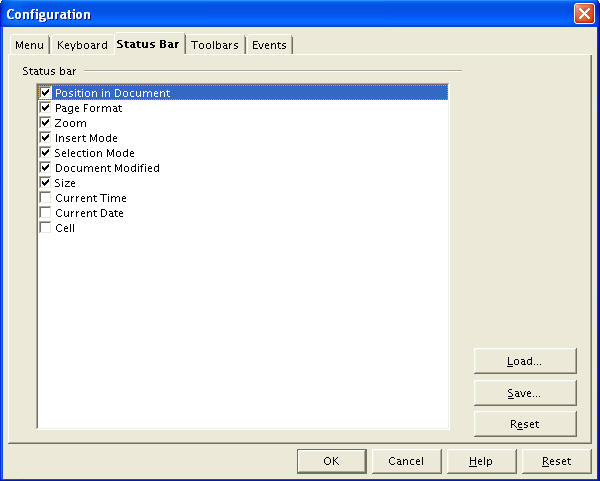Select the Current Date list entry text
This screenshot has height=481, width=600.
point(89,213)
